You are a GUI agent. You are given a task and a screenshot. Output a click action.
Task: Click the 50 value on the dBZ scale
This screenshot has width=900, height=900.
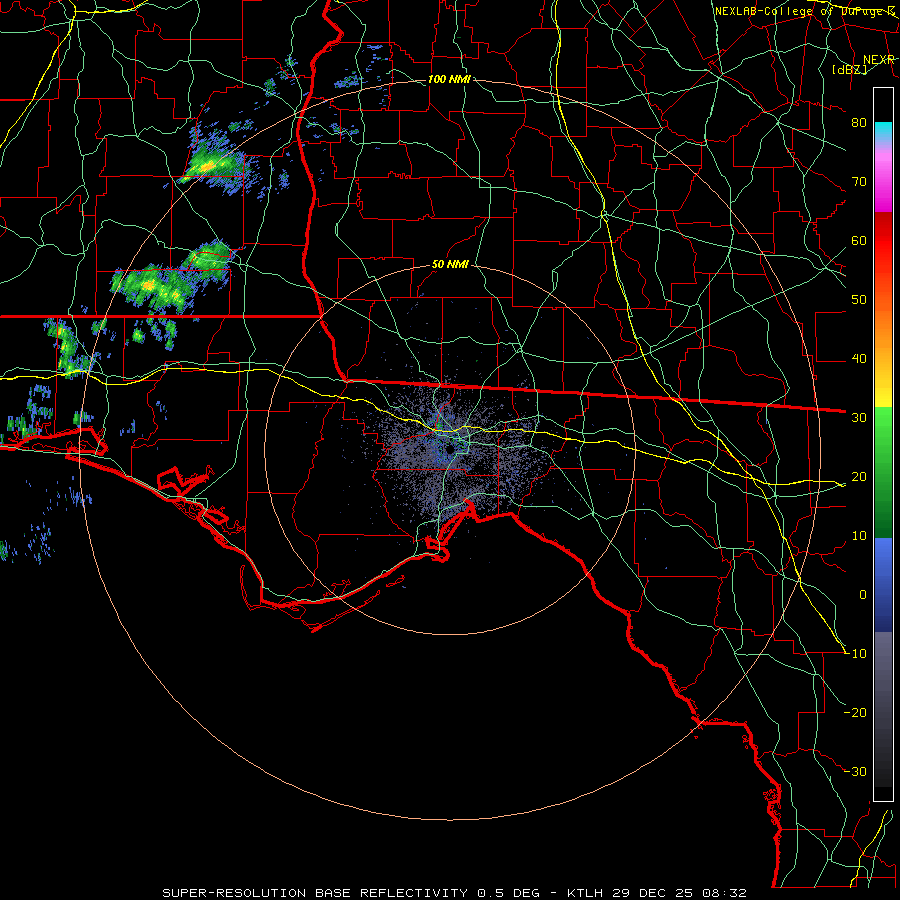click(859, 300)
